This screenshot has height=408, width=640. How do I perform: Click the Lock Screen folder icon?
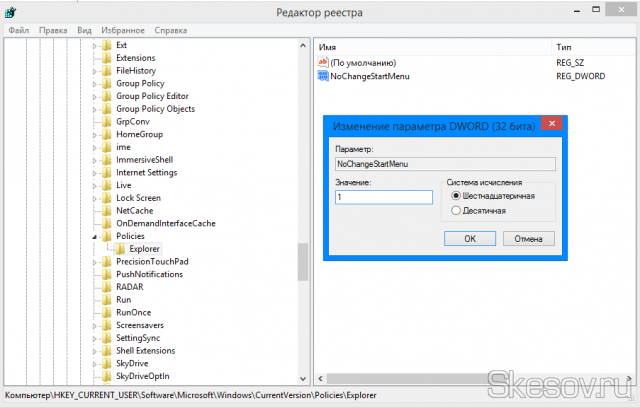107,198
